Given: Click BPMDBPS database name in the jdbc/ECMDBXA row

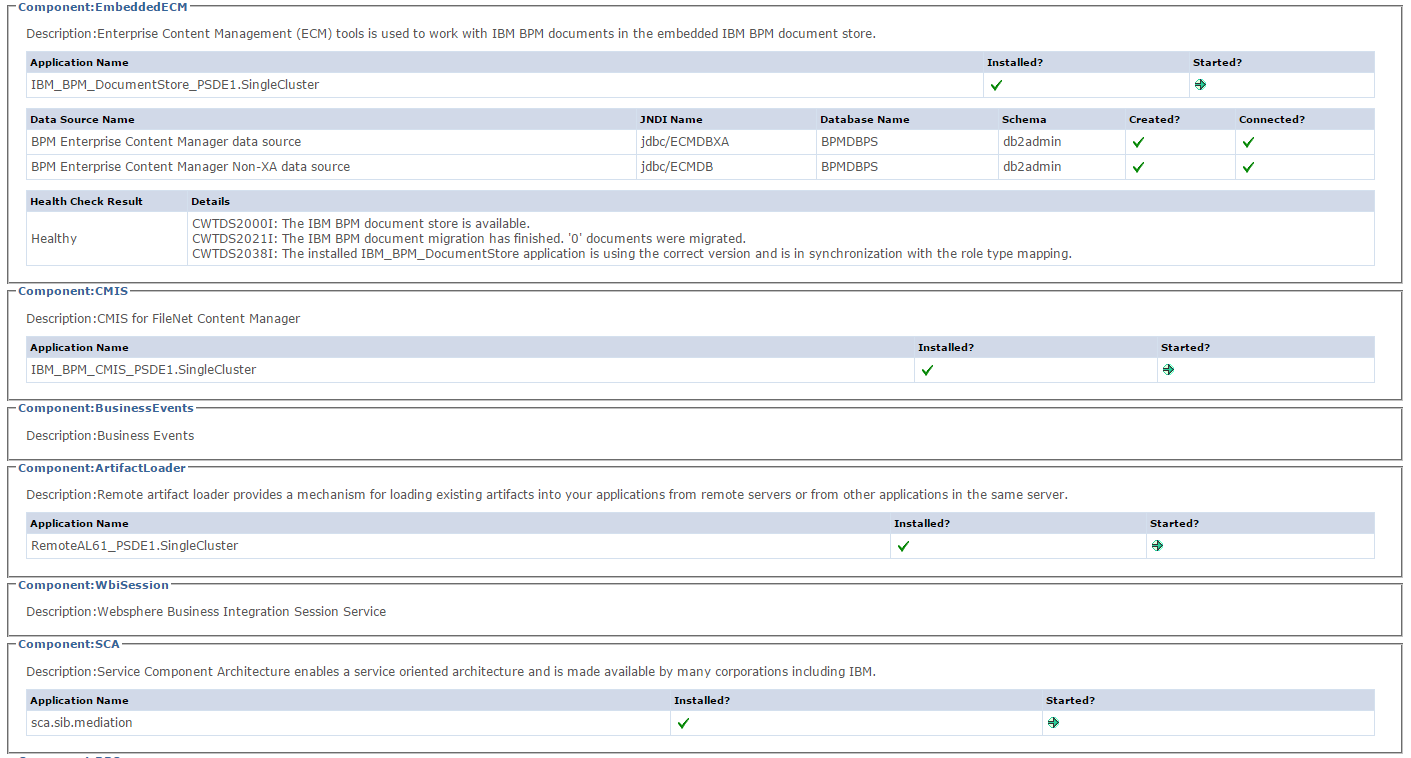Looking at the screenshot, I should [x=849, y=142].
